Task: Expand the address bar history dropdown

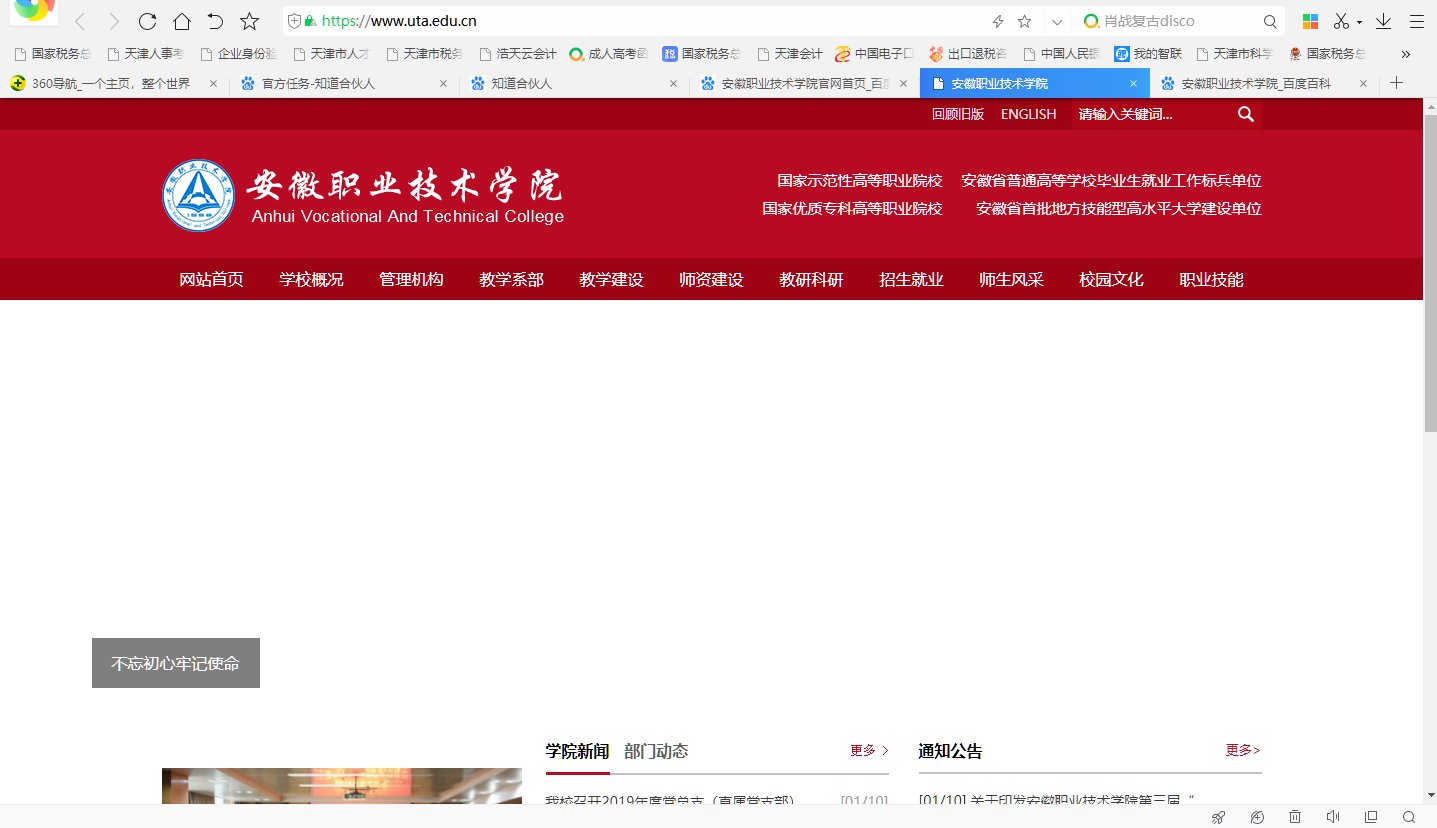Action: coord(1056,20)
